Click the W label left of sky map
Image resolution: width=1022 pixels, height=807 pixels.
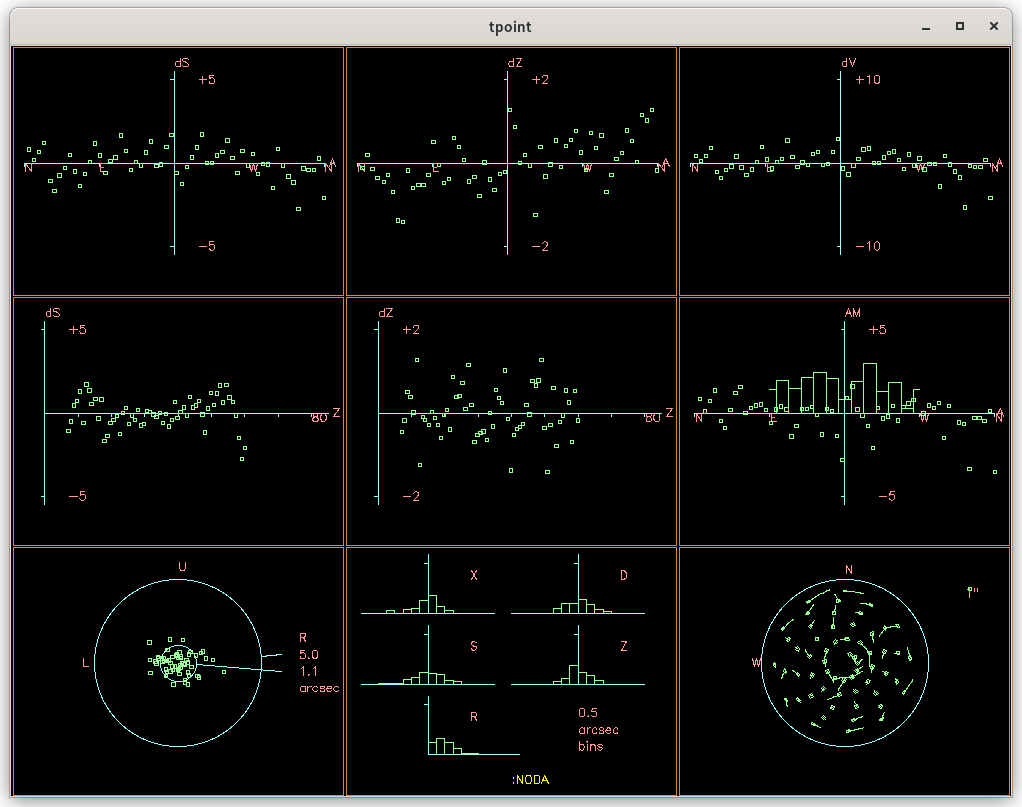pos(756,662)
